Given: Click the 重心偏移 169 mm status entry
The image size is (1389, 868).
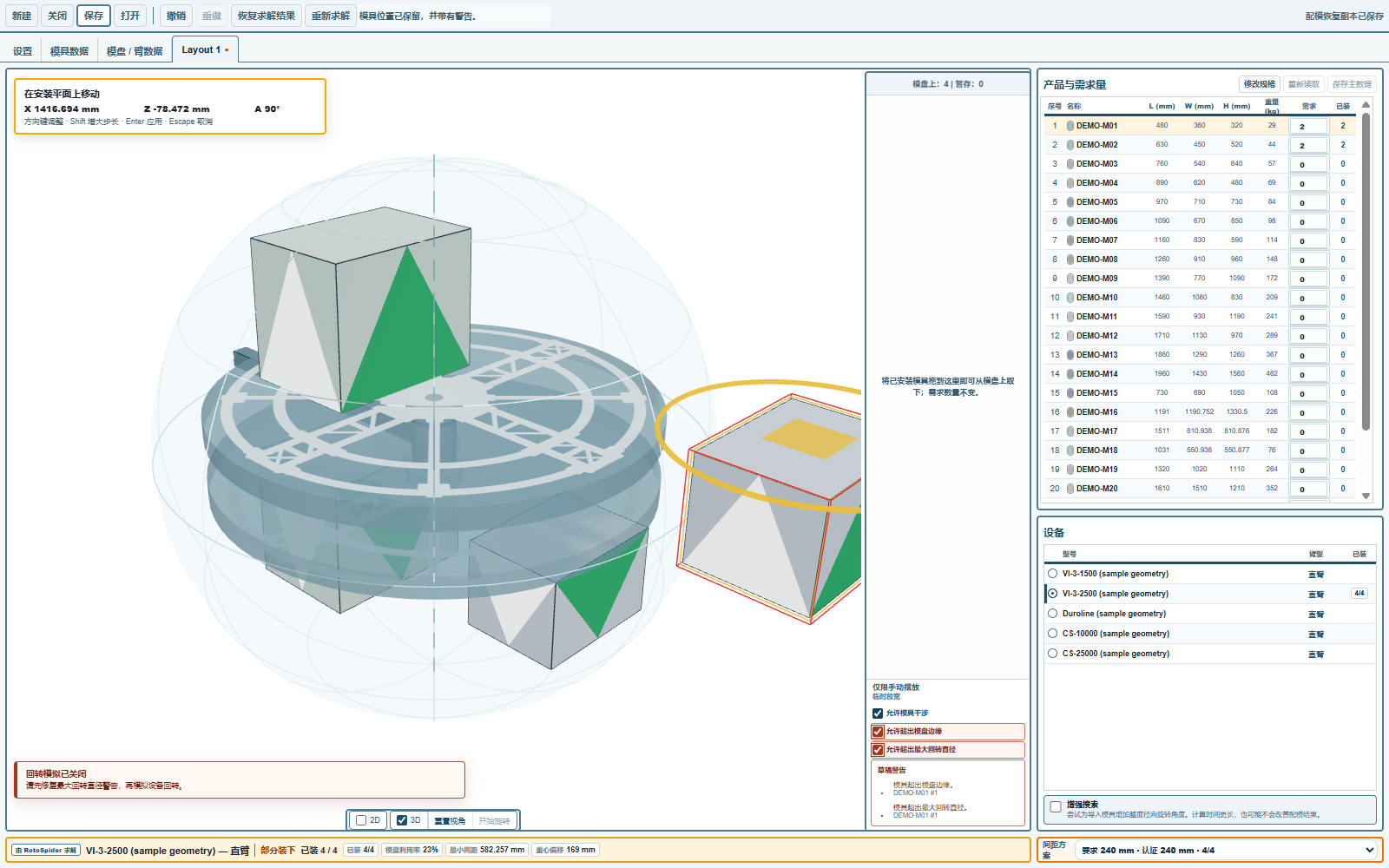Looking at the screenshot, I should (x=566, y=851).
